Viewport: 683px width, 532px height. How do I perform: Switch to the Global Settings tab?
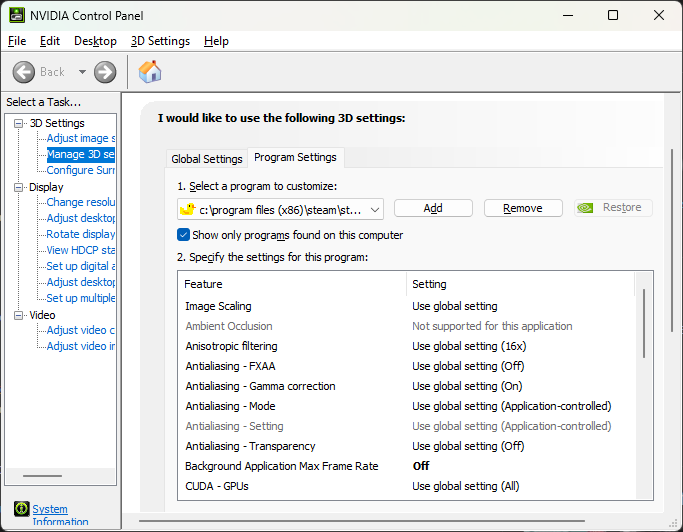(207, 159)
